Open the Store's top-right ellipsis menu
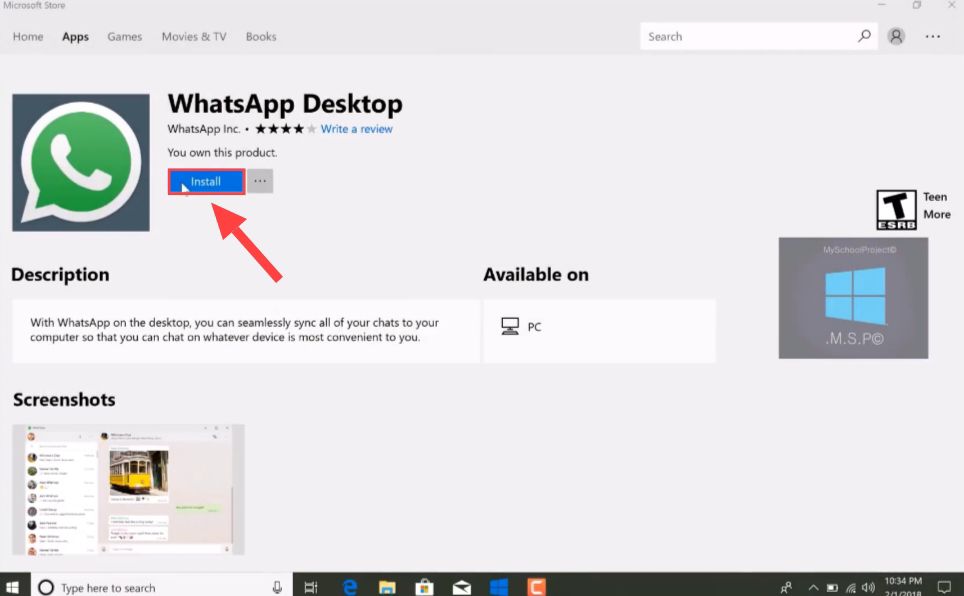Image resolution: width=964 pixels, height=596 pixels. (933, 36)
